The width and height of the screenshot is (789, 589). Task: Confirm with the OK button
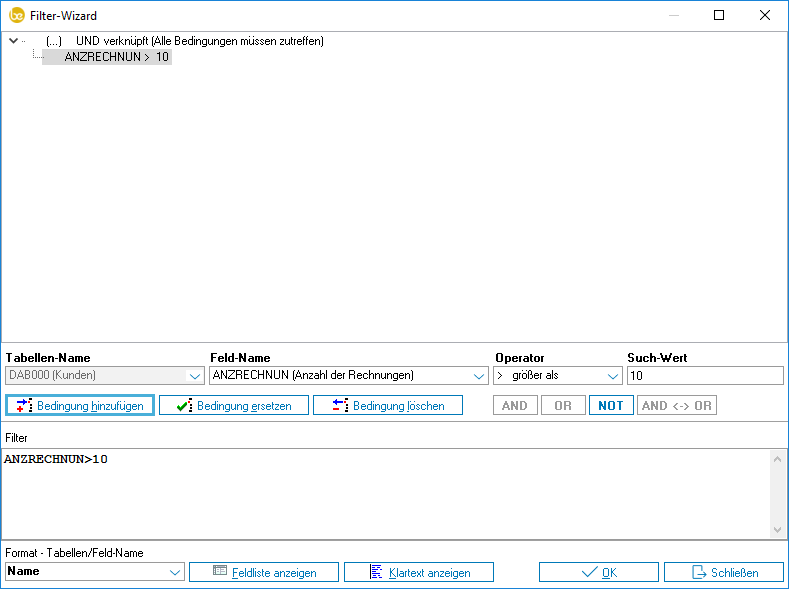(x=598, y=573)
